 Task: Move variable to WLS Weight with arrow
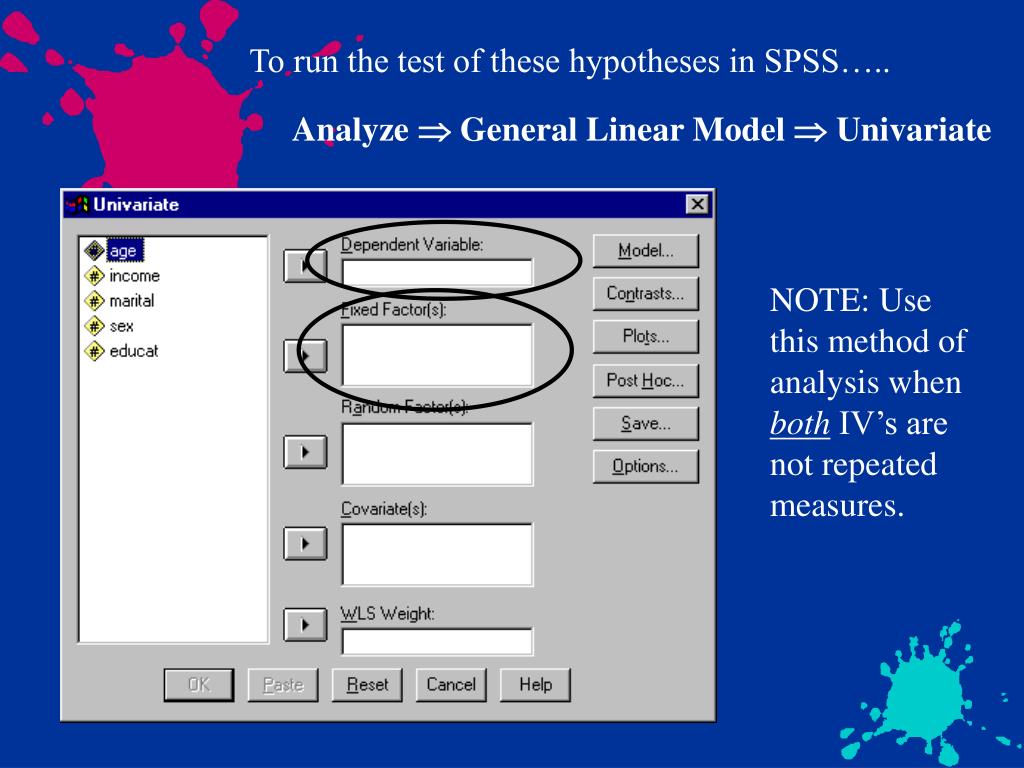coord(305,624)
